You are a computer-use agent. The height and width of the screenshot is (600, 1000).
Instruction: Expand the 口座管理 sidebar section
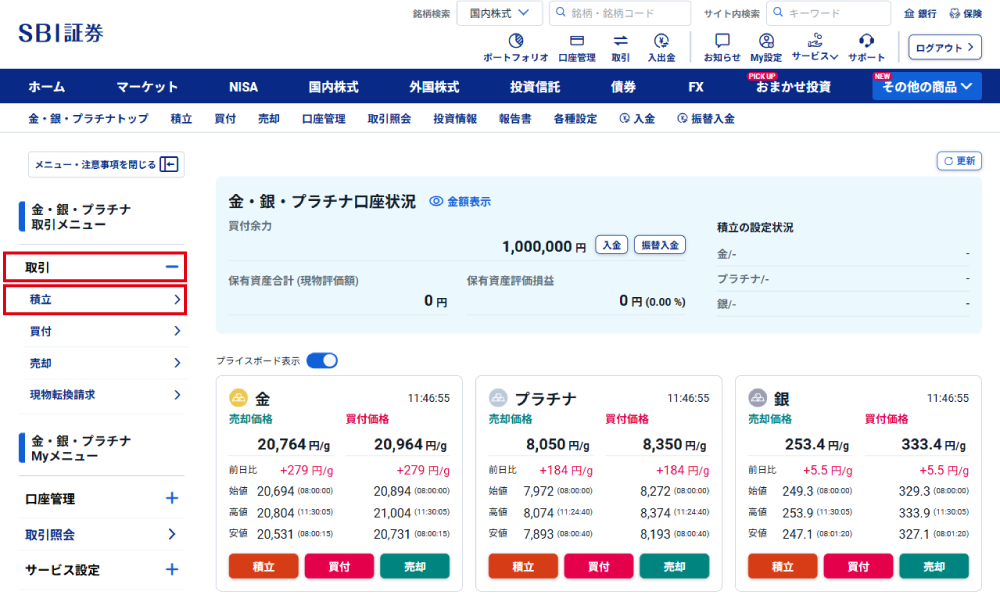coord(171,498)
